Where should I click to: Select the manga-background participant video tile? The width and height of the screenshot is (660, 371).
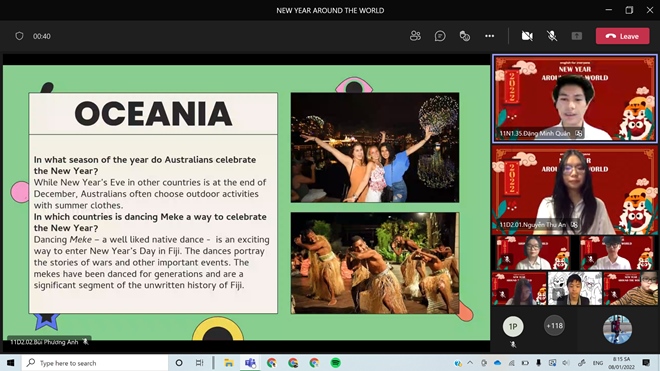tap(575, 288)
